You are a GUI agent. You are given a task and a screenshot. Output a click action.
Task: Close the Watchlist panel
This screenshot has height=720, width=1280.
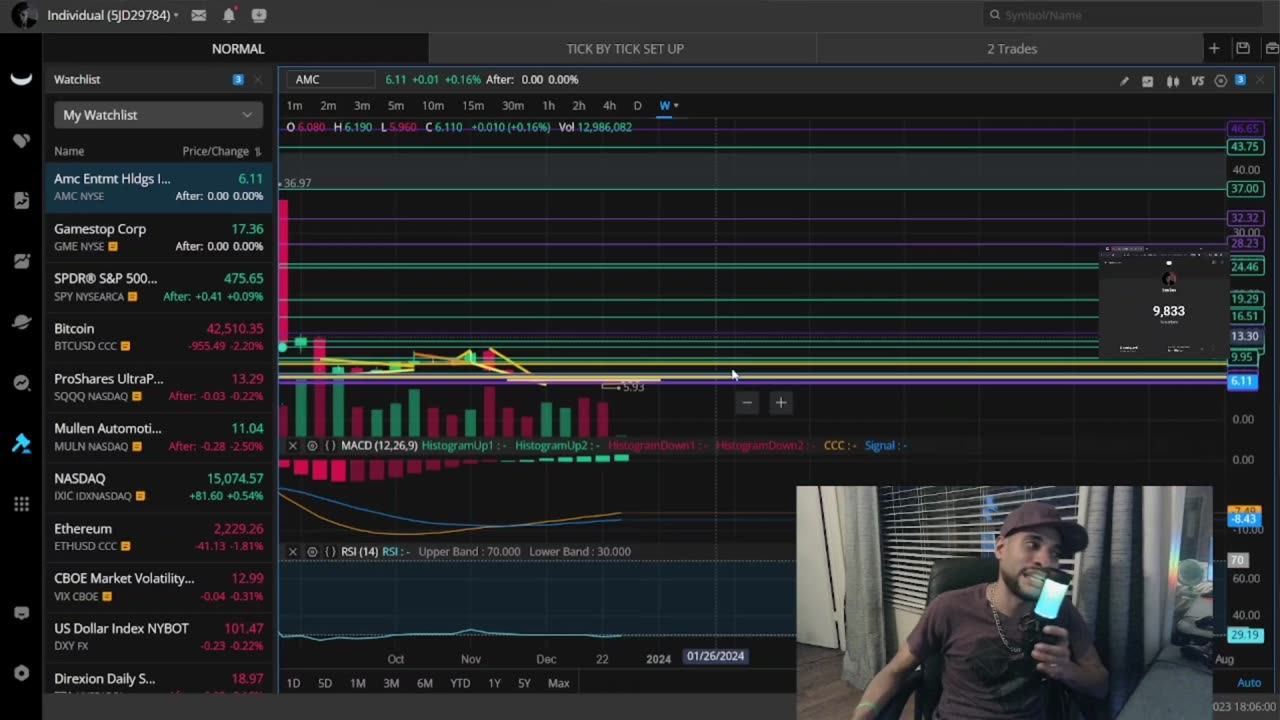[257, 80]
